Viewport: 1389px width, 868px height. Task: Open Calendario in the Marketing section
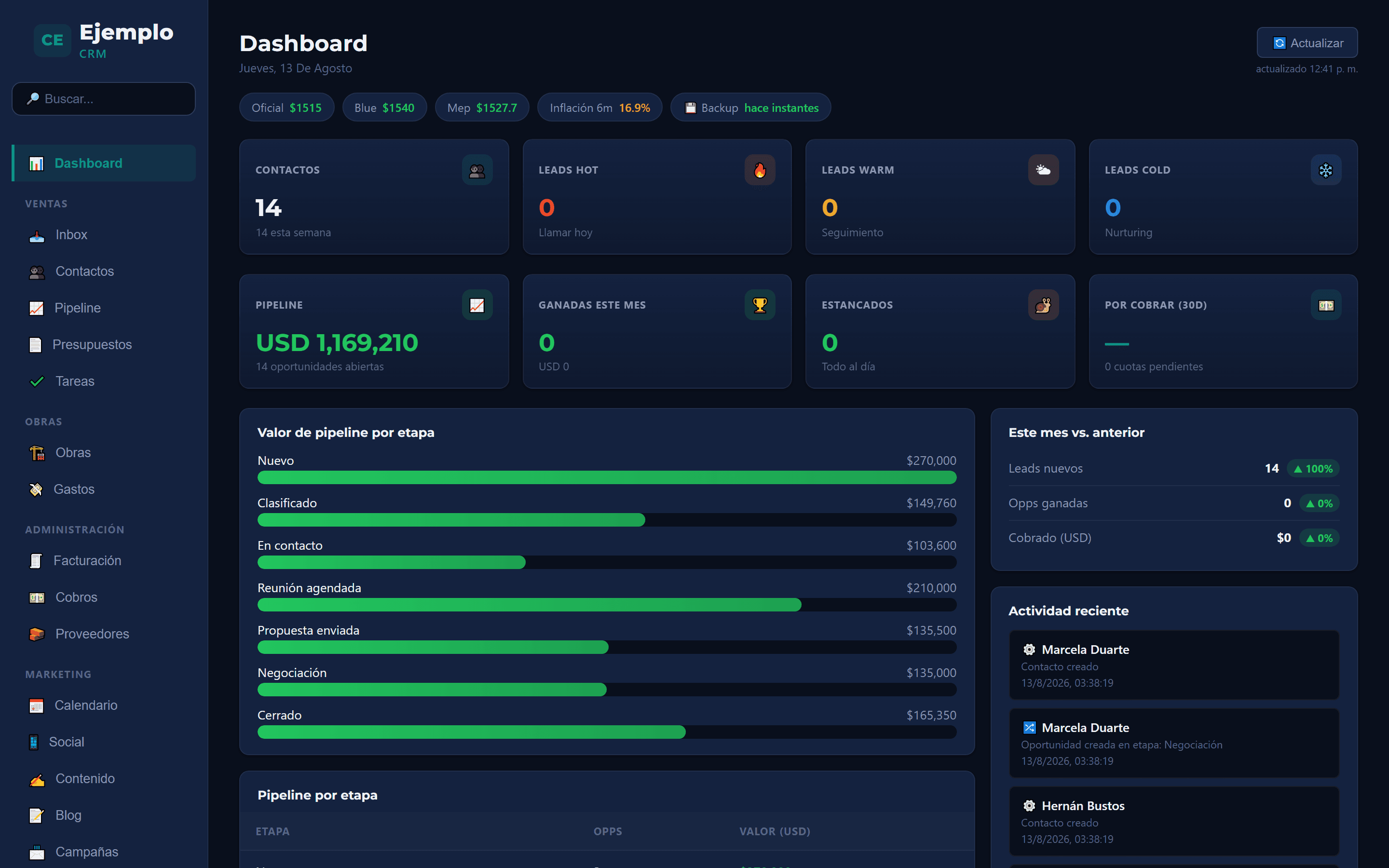[x=104, y=705]
